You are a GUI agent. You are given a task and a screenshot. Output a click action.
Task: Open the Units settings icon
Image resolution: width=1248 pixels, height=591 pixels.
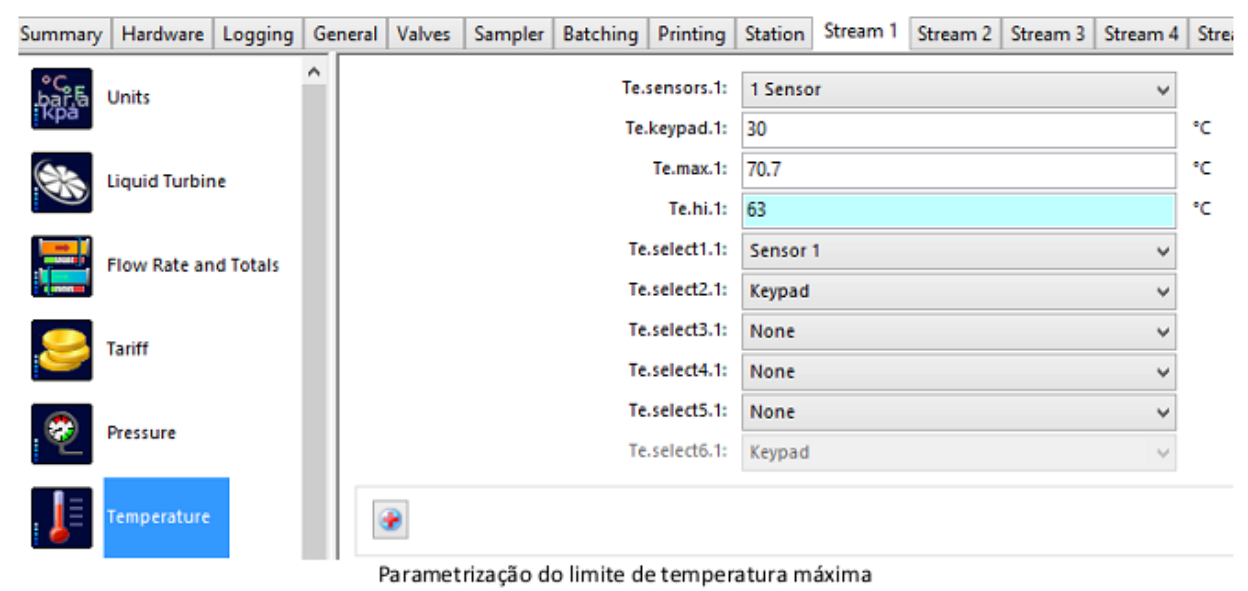pyautogui.click(x=62, y=98)
